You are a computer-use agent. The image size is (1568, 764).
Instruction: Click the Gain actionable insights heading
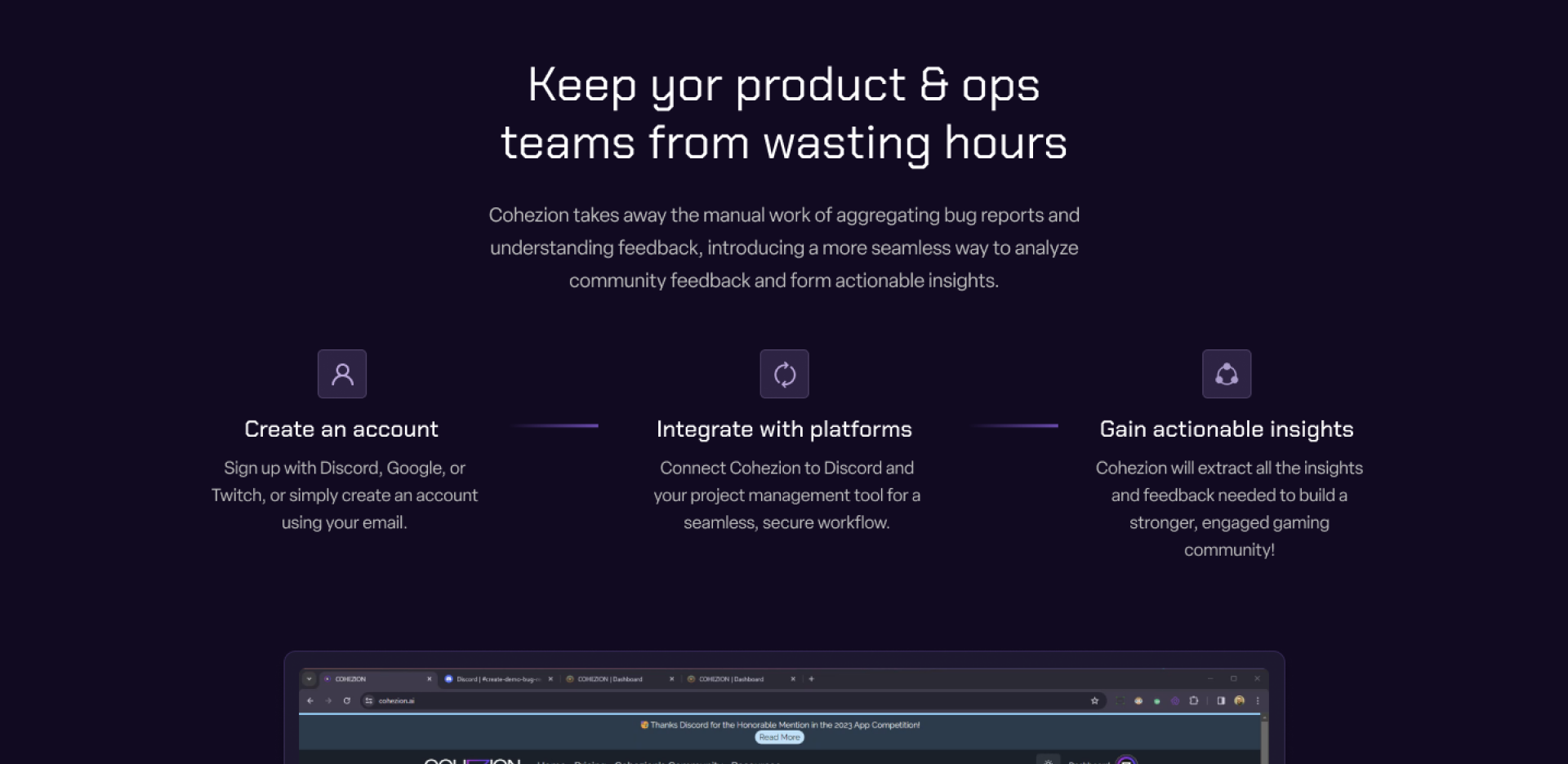pyautogui.click(x=1227, y=429)
